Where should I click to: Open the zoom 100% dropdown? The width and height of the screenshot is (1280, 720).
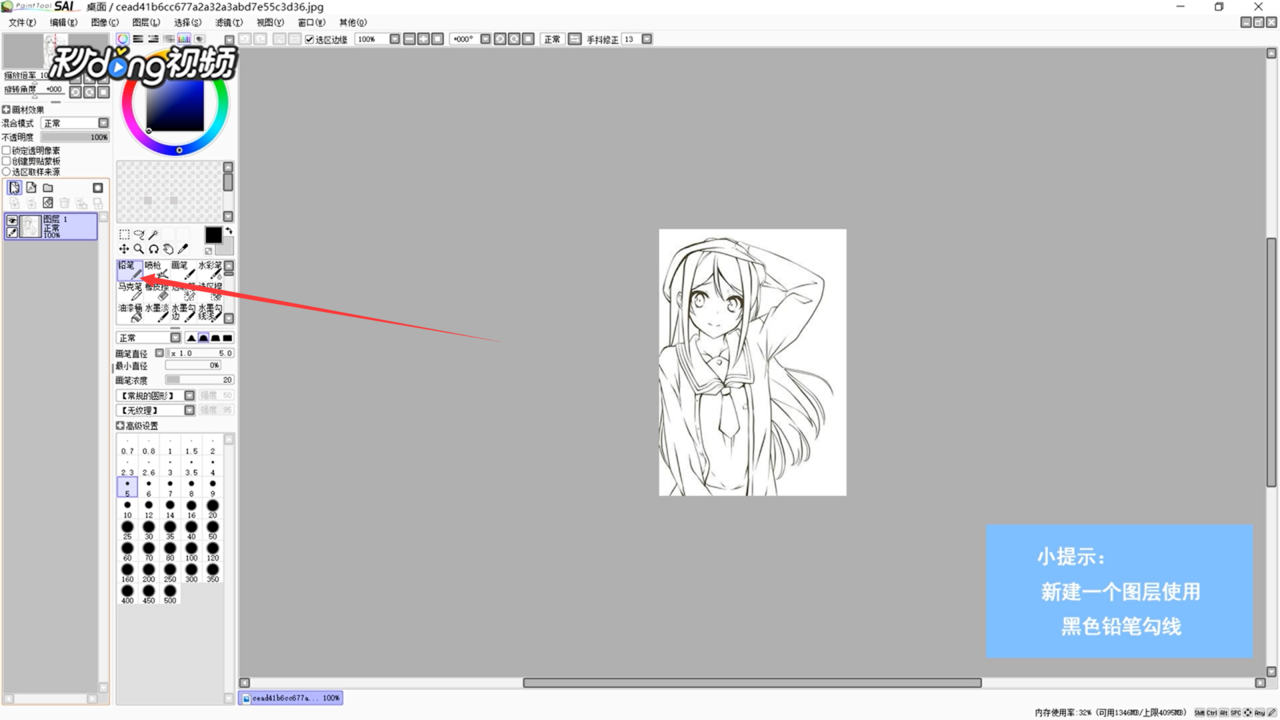(394, 39)
